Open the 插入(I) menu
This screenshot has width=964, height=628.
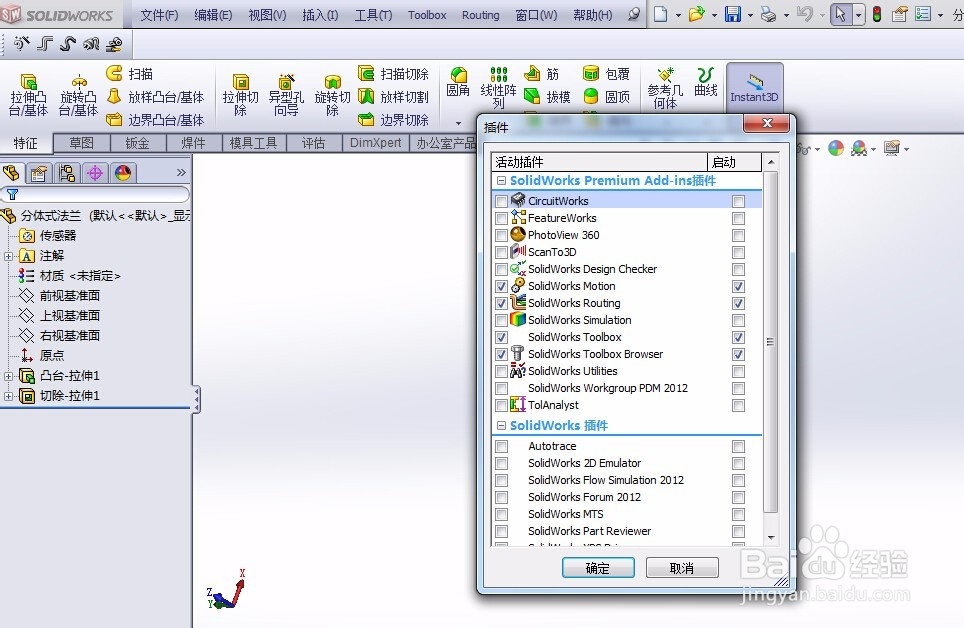320,15
